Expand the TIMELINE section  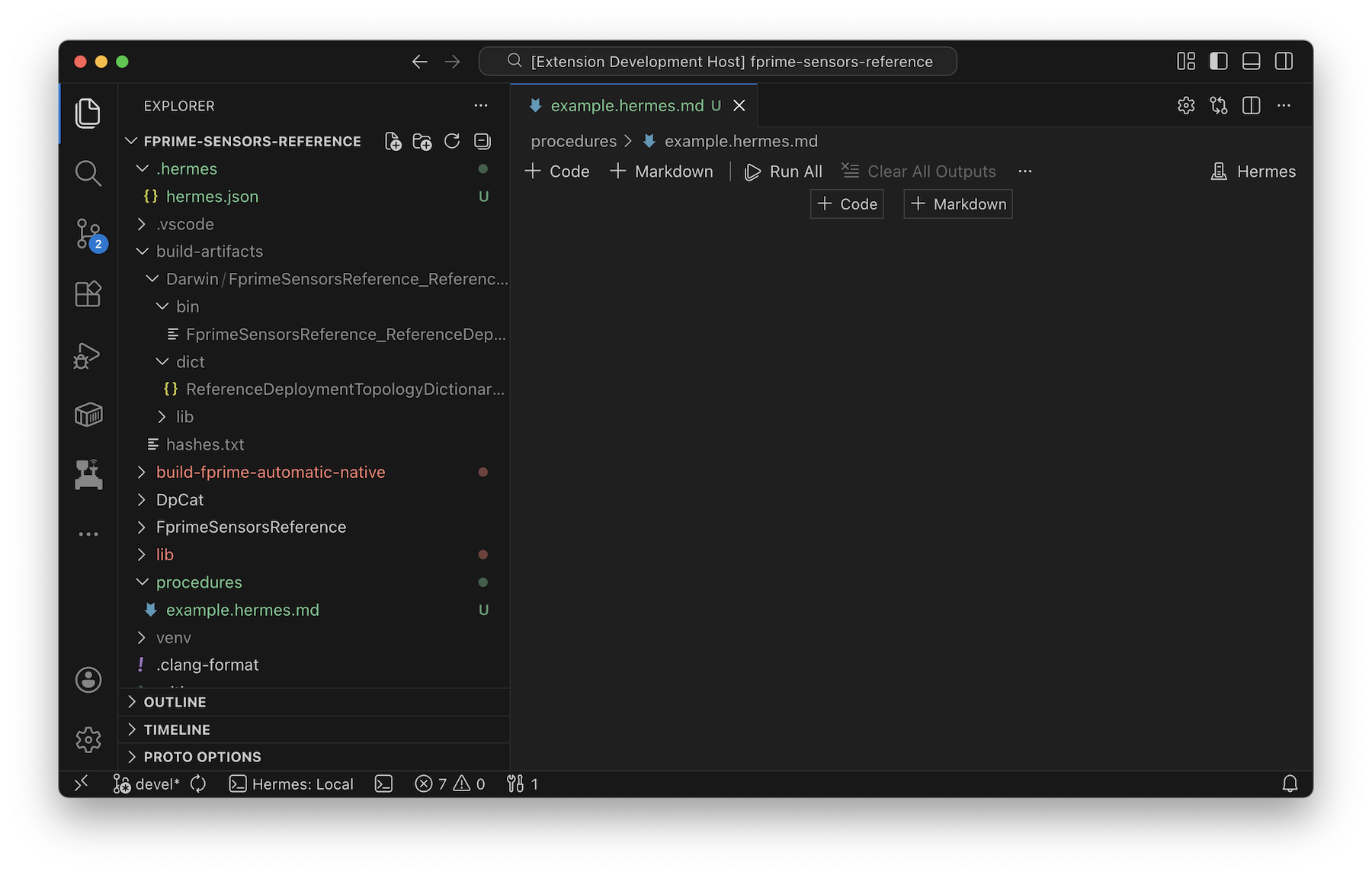[177, 729]
